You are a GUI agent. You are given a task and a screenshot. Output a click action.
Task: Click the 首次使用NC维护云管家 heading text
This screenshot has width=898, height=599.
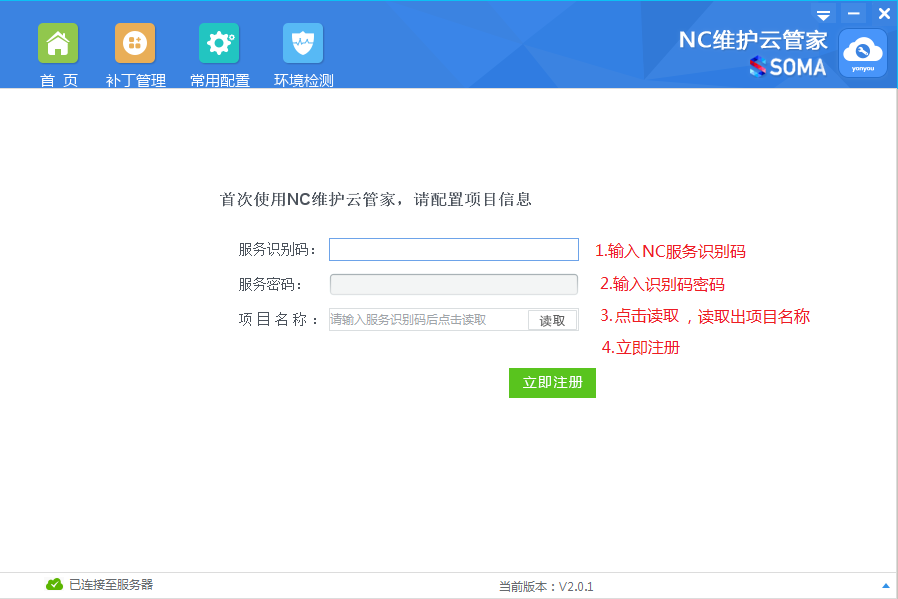point(376,199)
